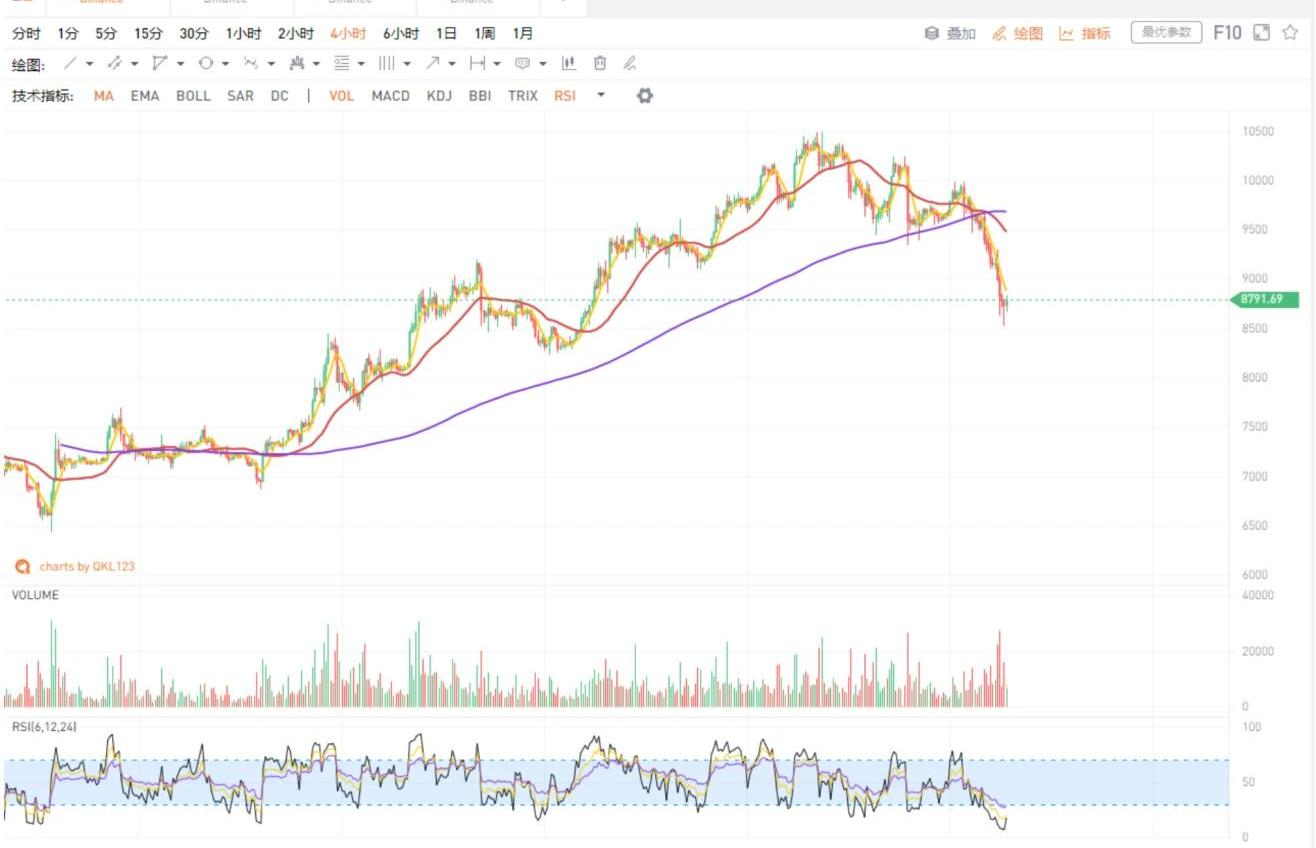Select the straight line drawing tool

69,63
